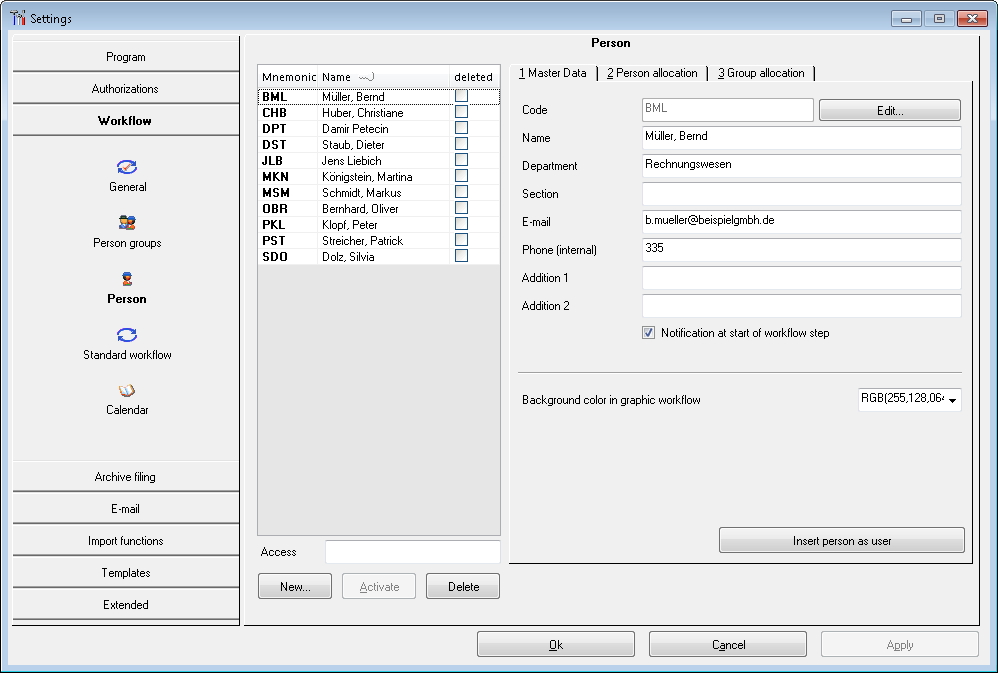Expand the Archive filing section
The image size is (998, 673).
125,476
